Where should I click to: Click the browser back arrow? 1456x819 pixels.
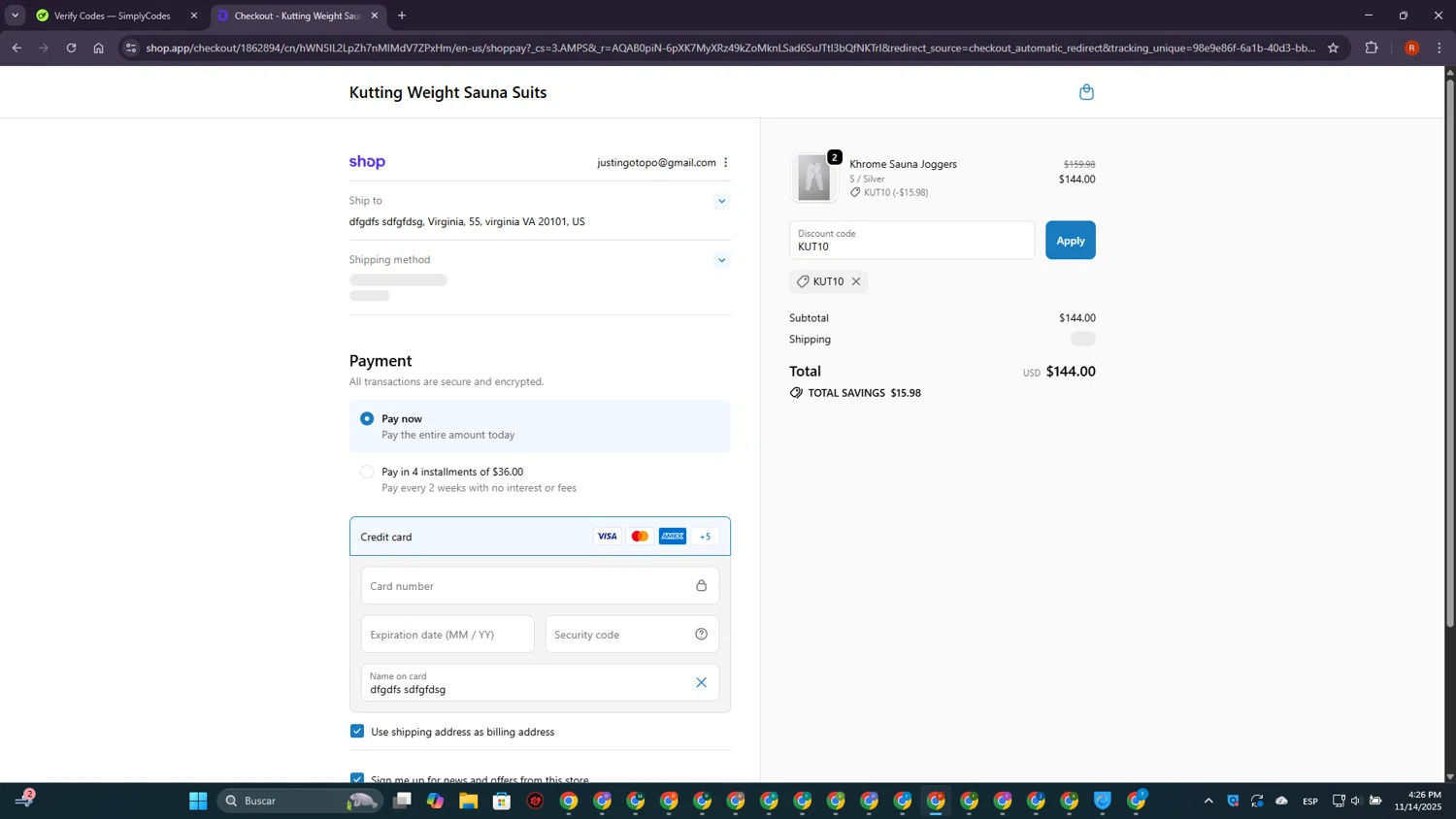pyautogui.click(x=17, y=48)
